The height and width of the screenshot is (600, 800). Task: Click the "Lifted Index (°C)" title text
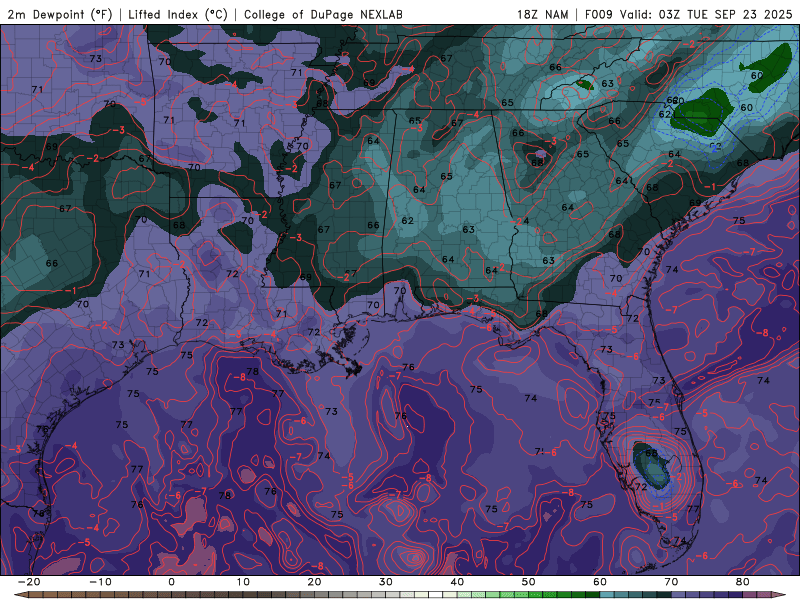coord(178,15)
